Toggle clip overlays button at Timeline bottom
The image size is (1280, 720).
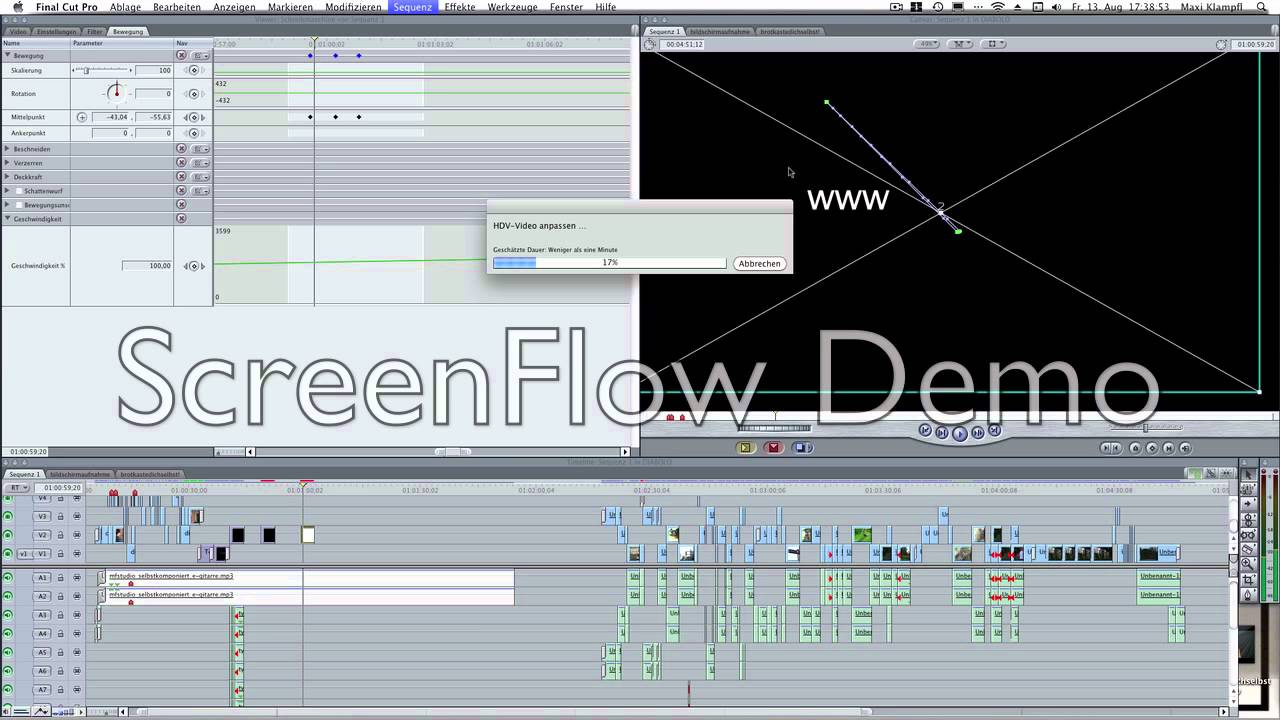[41, 711]
